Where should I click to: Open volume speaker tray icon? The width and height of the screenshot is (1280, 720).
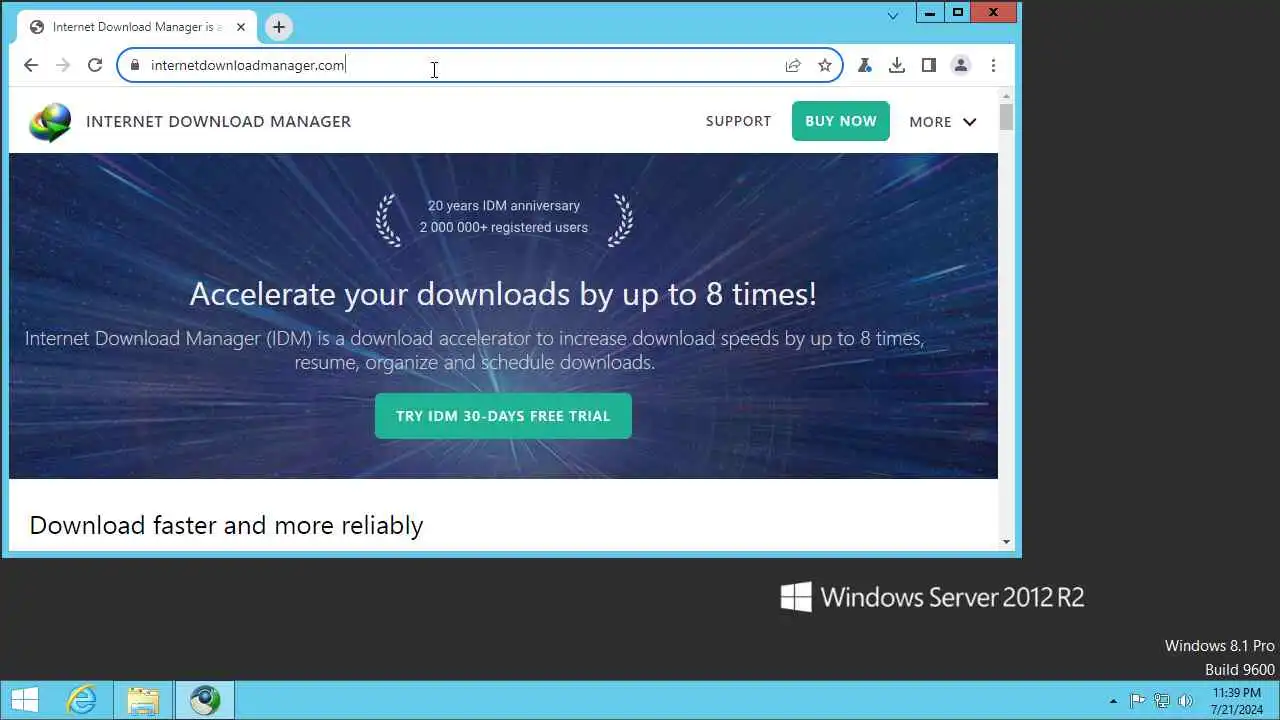tap(1186, 701)
